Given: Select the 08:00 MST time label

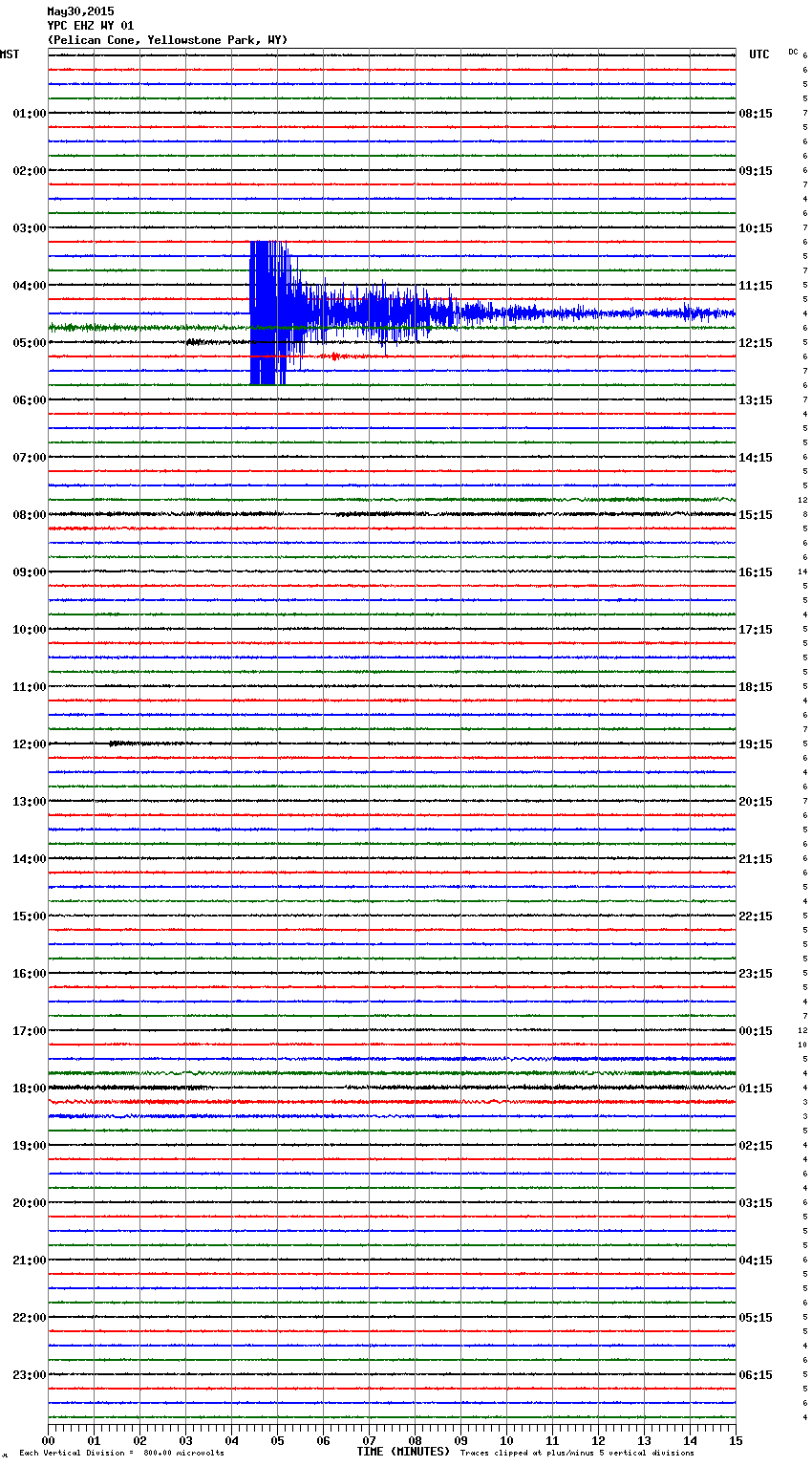Looking at the screenshot, I should click(30, 515).
